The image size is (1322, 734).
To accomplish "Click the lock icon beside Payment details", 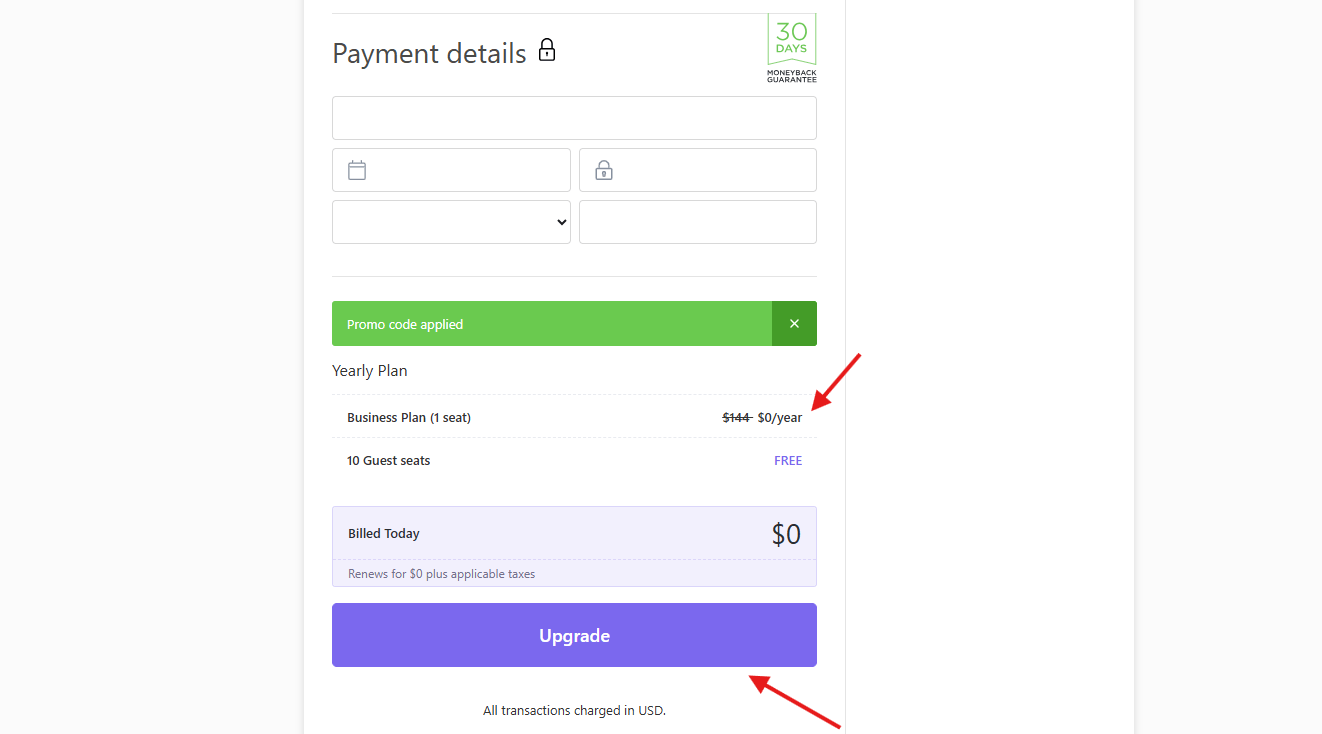I will (546, 49).
